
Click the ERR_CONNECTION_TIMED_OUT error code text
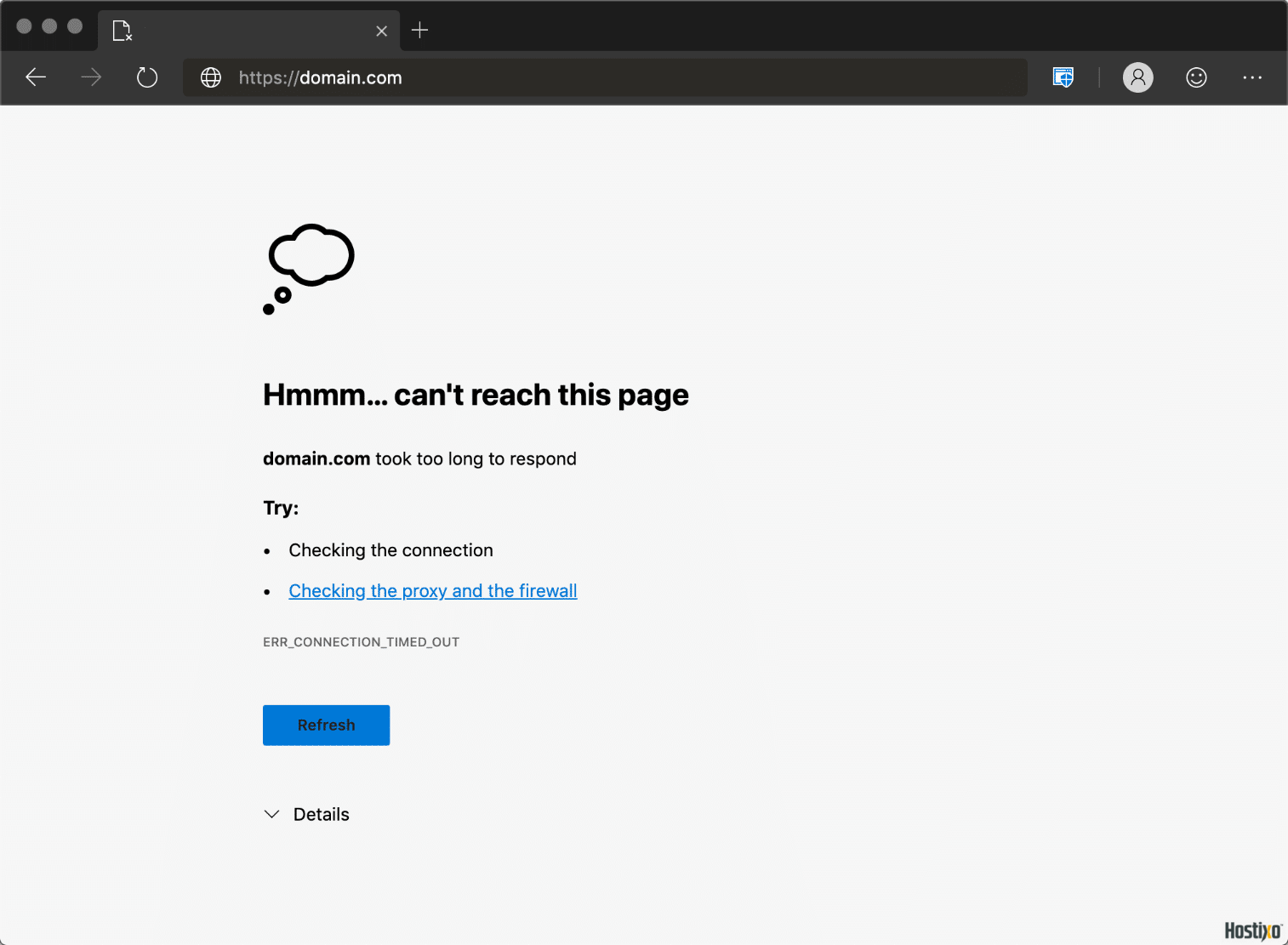pos(361,642)
